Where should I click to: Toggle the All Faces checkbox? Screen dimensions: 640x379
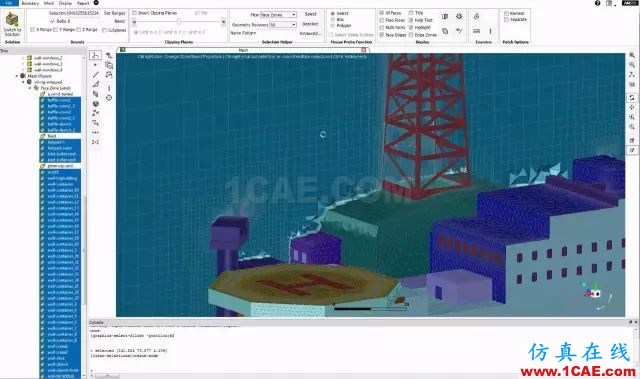pyautogui.click(x=382, y=13)
